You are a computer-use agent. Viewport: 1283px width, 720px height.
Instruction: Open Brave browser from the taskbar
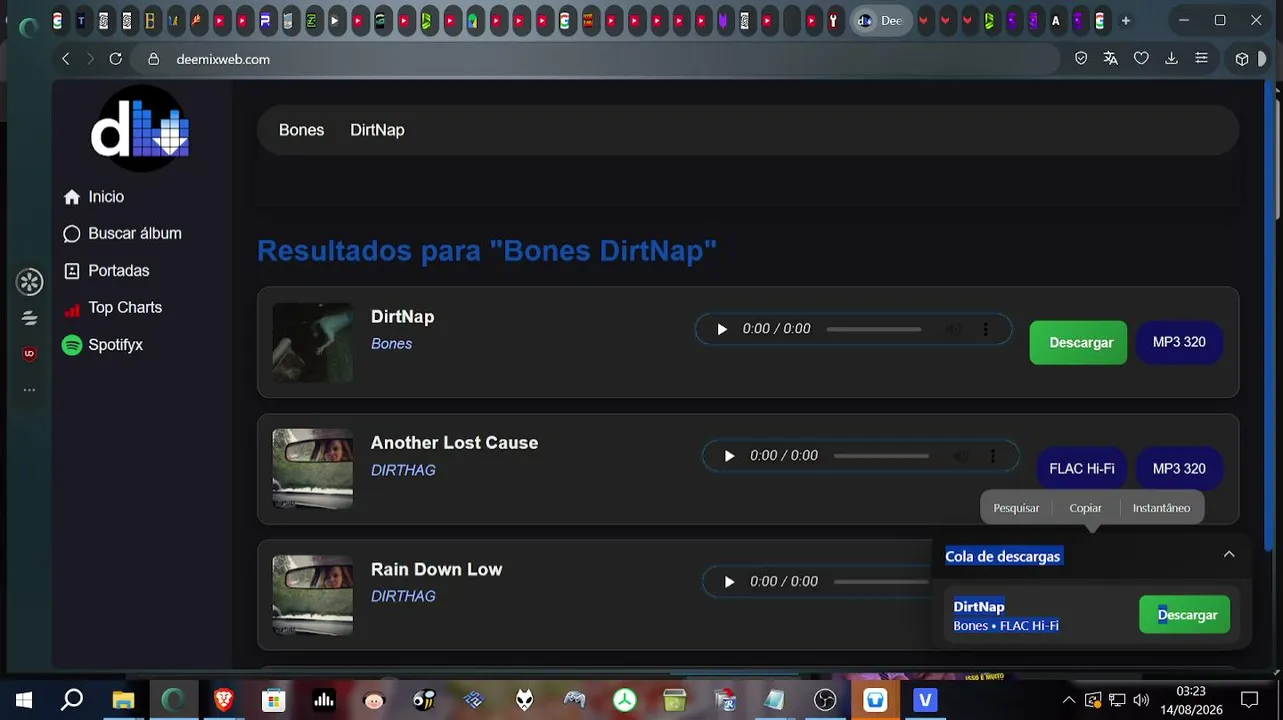tap(224, 700)
